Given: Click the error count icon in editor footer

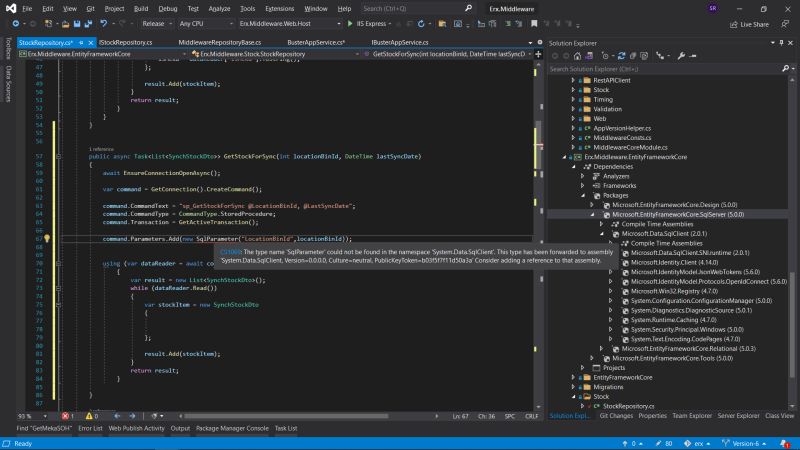Looking at the screenshot, I should 67,416.
